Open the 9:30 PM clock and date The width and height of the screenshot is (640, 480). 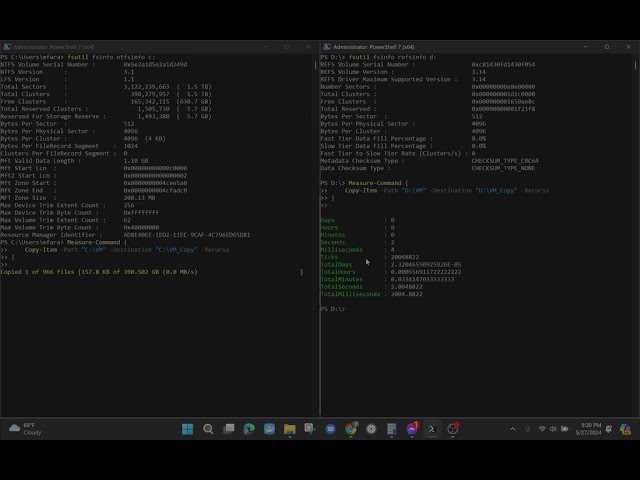click(x=589, y=429)
